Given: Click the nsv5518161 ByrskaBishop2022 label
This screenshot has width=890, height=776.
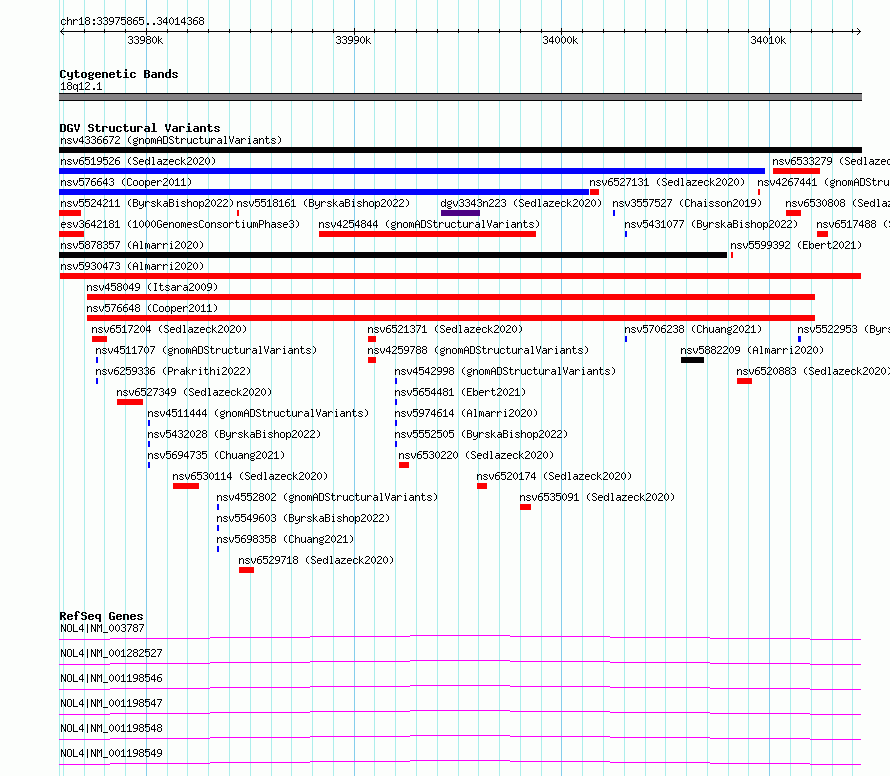Looking at the screenshot, I should click(x=323, y=203).
